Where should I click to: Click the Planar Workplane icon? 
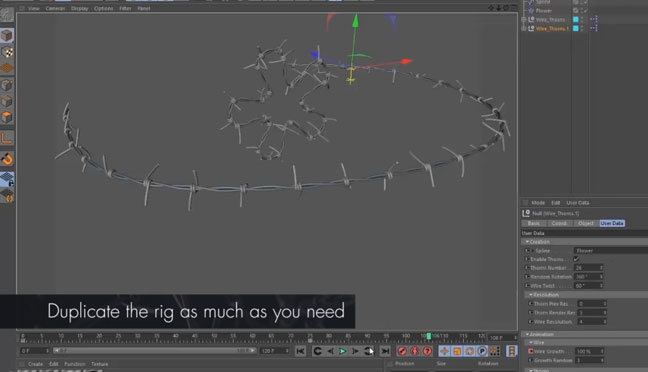click(x=7, y=196)
